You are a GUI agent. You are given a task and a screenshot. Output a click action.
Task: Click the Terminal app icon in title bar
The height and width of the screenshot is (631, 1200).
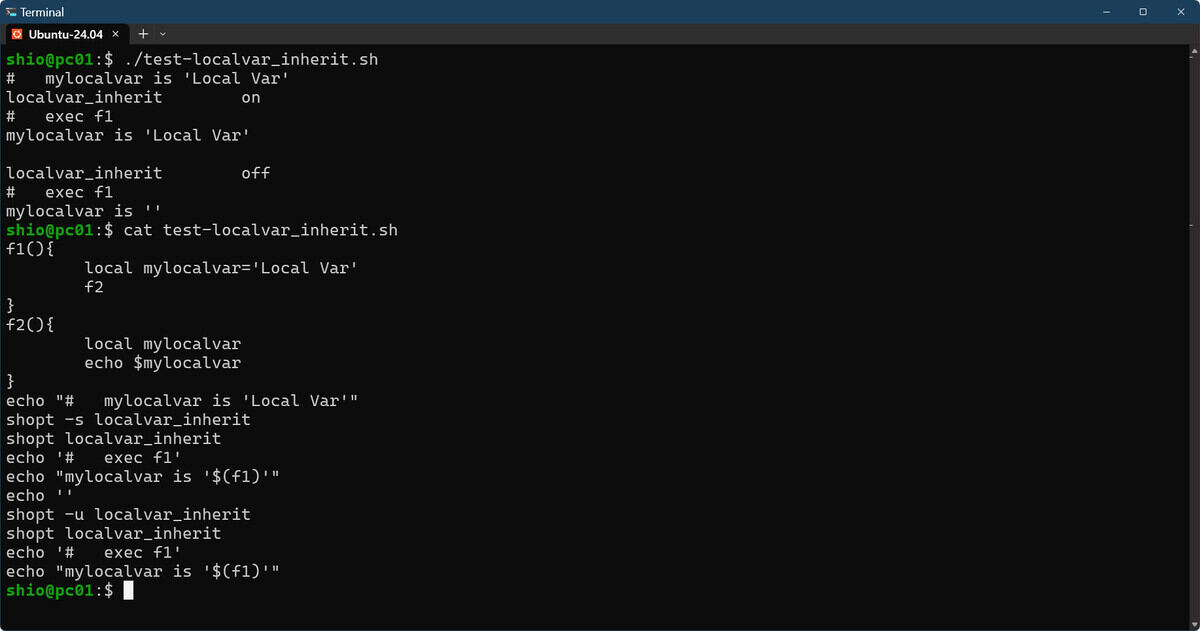point(11,12)
